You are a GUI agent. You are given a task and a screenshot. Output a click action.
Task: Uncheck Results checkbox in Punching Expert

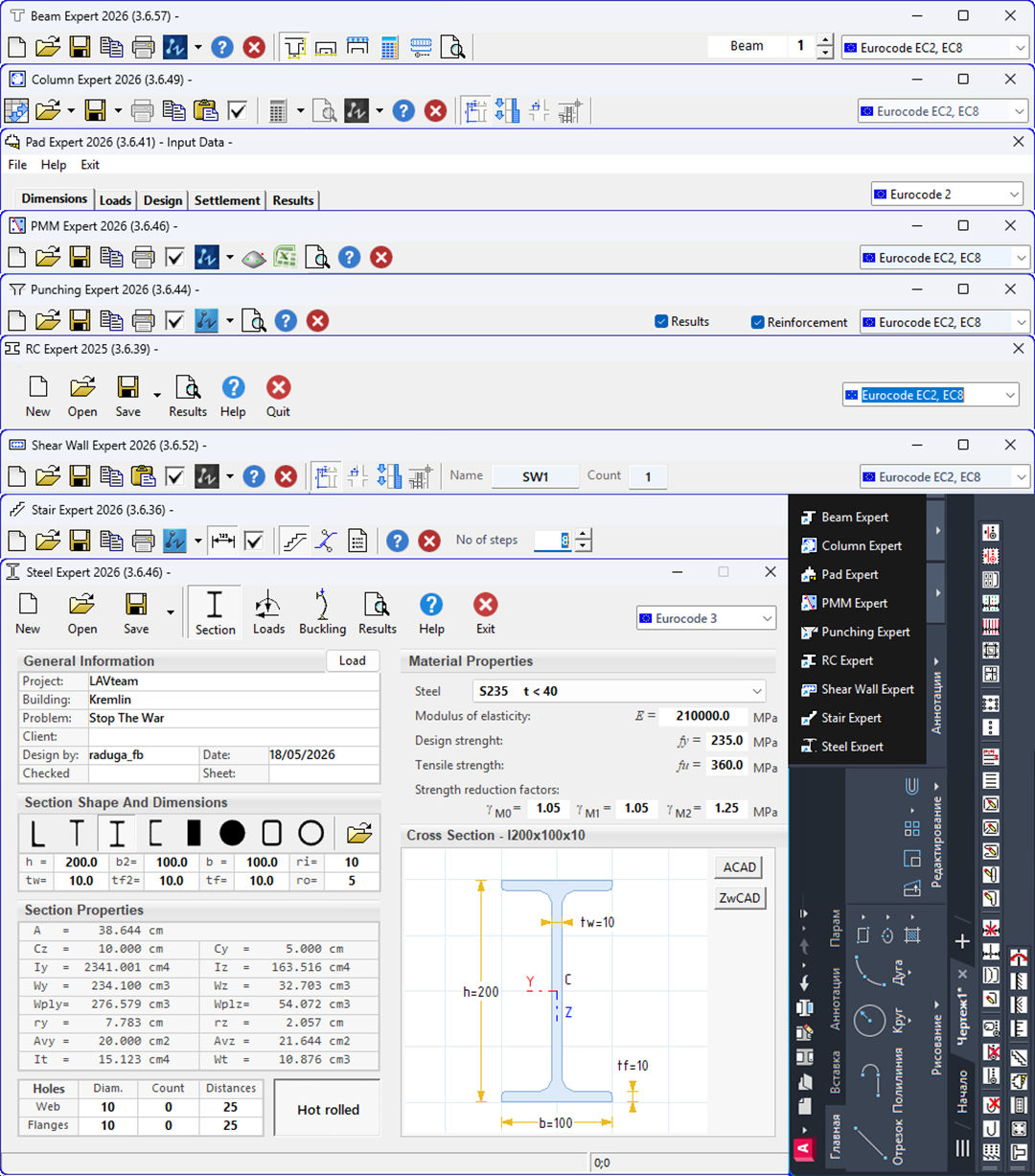(x=661, y=322)
